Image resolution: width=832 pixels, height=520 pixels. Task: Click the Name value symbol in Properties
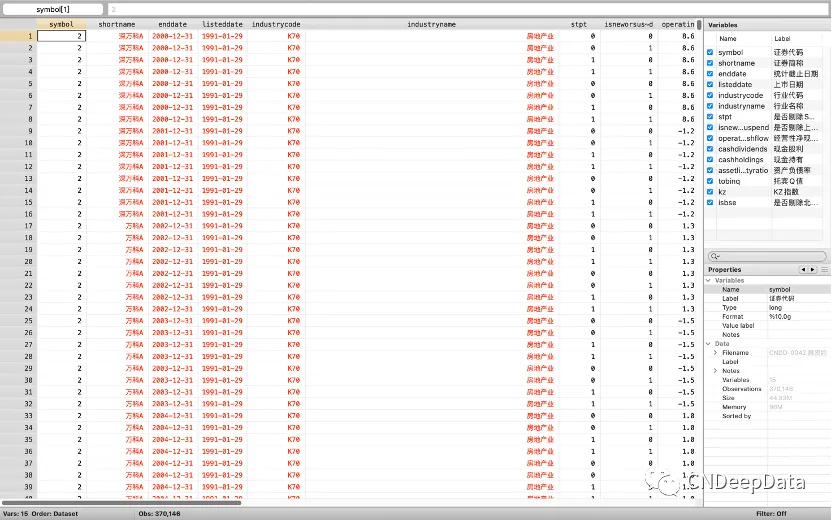click(x=779, y=290)
